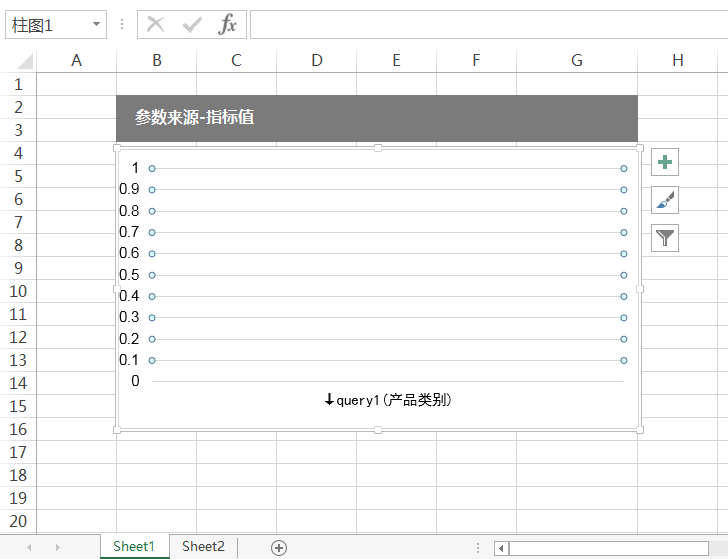Click the Insert Function fx icon

click(x=227, y=24)
